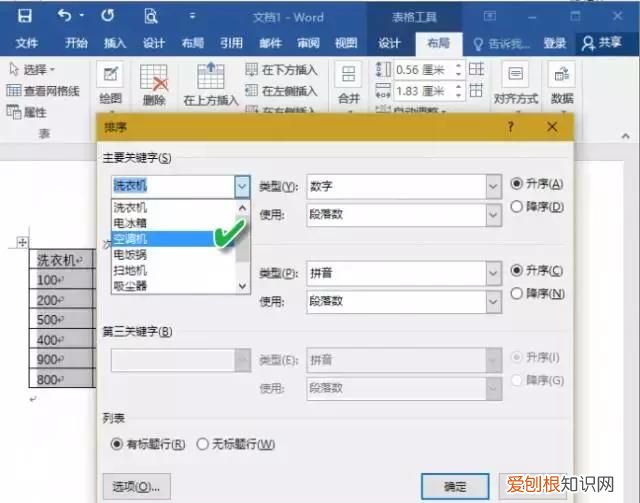The width and height of the screenshot is (640, 503).
Task: Click distribute rows icon
Action: tap(476, 69)
